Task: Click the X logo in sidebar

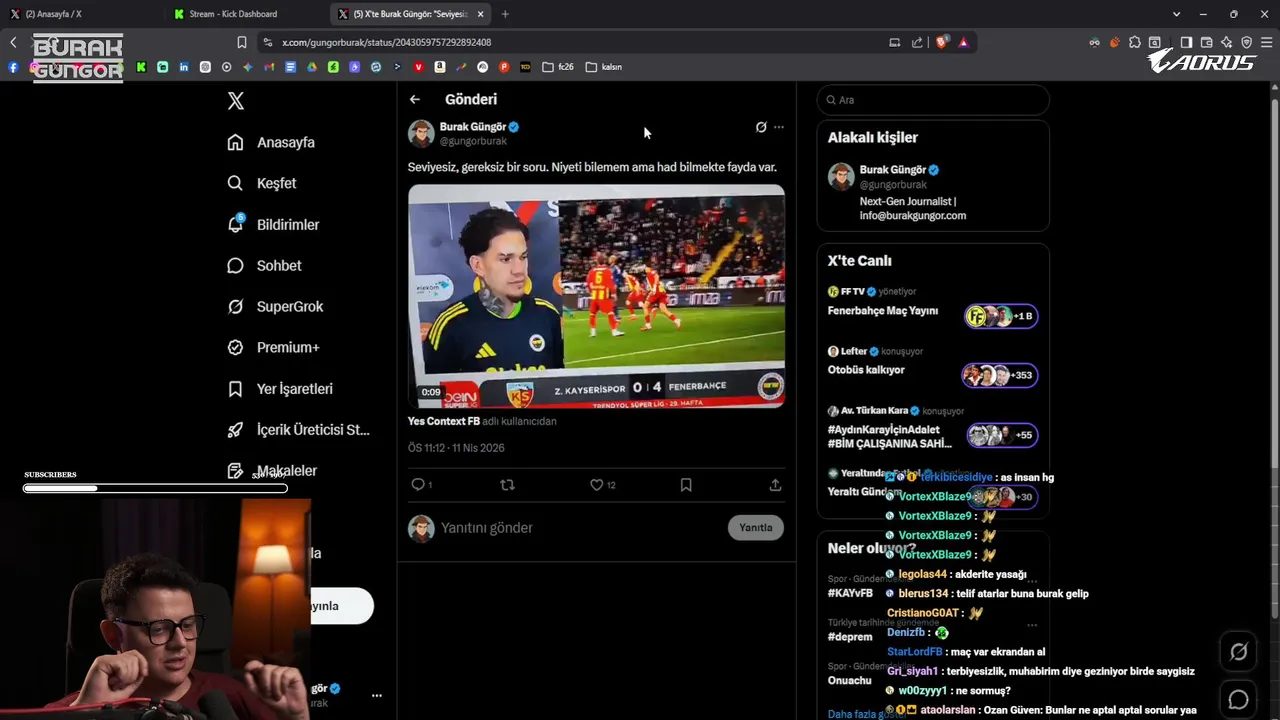Action: pos(236,101)
